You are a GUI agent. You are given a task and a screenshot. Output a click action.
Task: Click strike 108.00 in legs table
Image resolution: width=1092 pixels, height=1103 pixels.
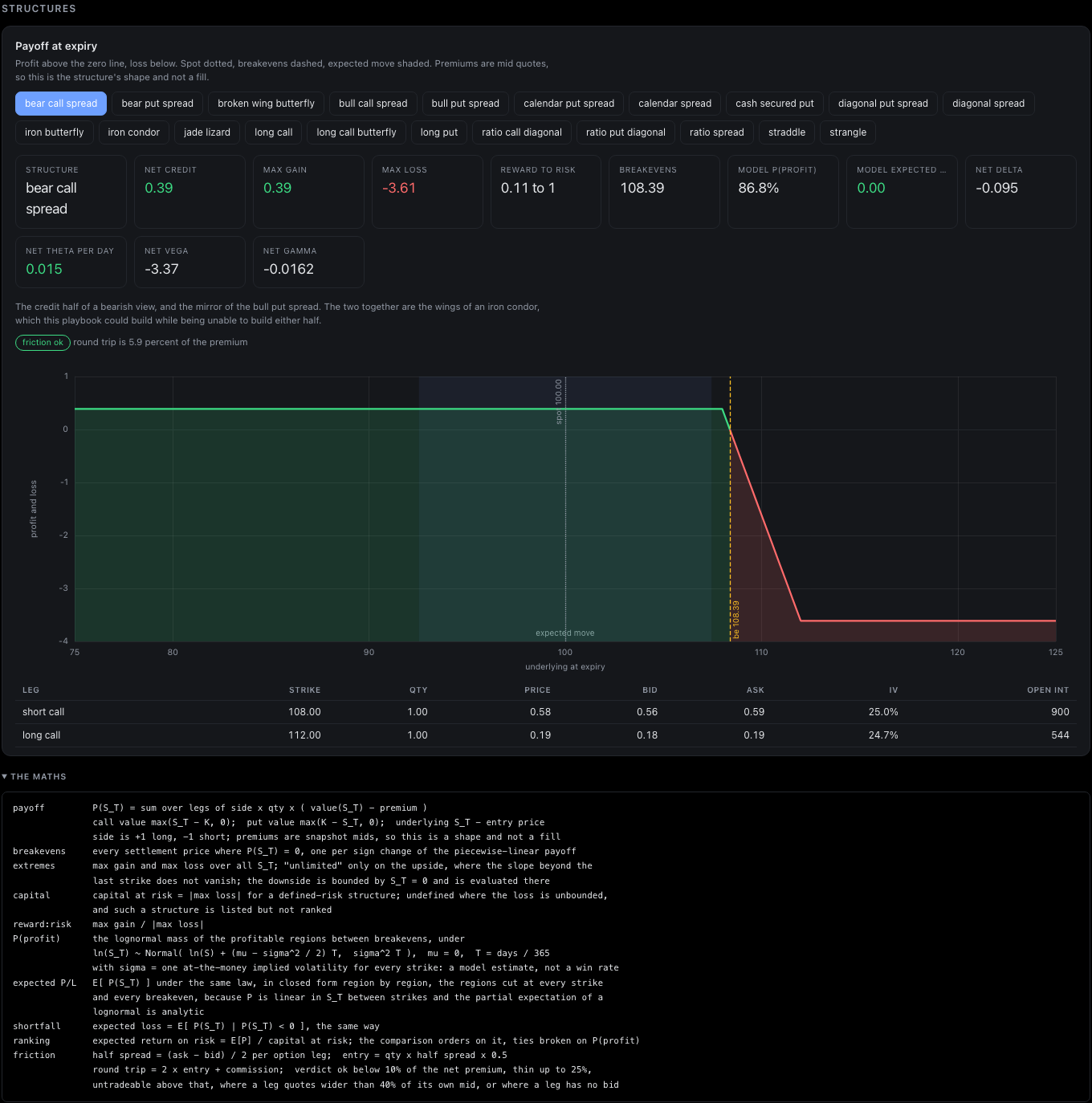(x=304, y=712)
